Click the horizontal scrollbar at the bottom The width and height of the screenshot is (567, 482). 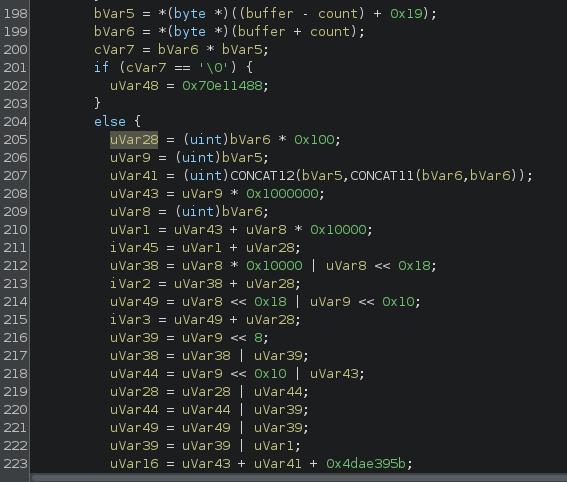point(299,478)
